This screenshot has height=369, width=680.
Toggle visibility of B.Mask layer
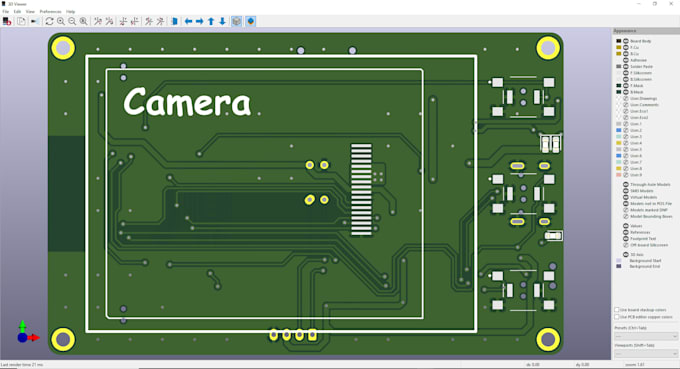626,92
